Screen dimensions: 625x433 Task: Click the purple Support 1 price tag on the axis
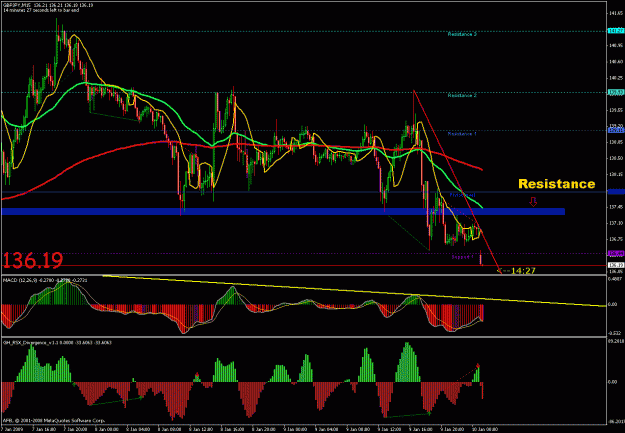click(615, 254)
